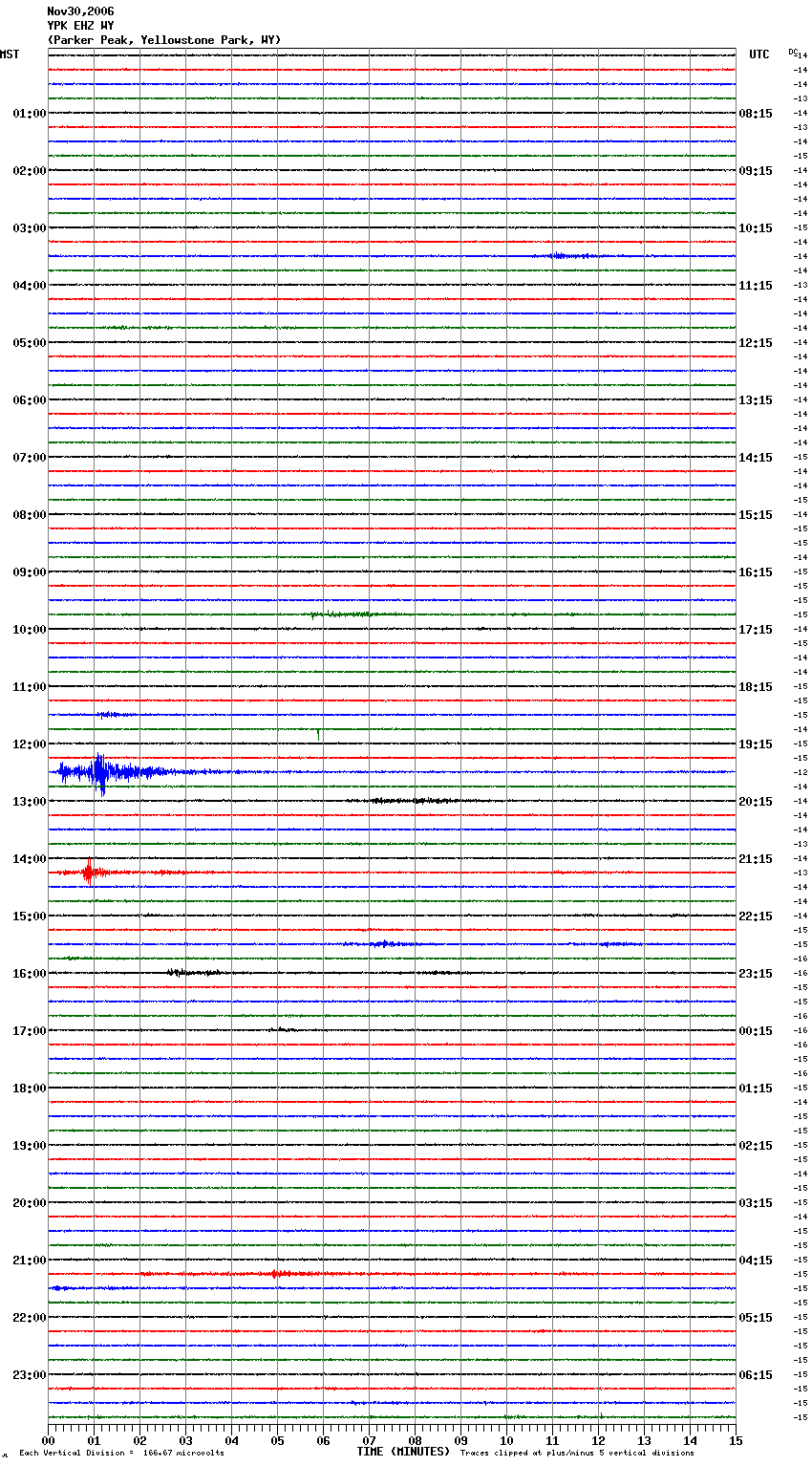Select the station code YPK EHZ WY
Image resolution: width=812 pixels, height=1466 pixels.
pos(80,26)
